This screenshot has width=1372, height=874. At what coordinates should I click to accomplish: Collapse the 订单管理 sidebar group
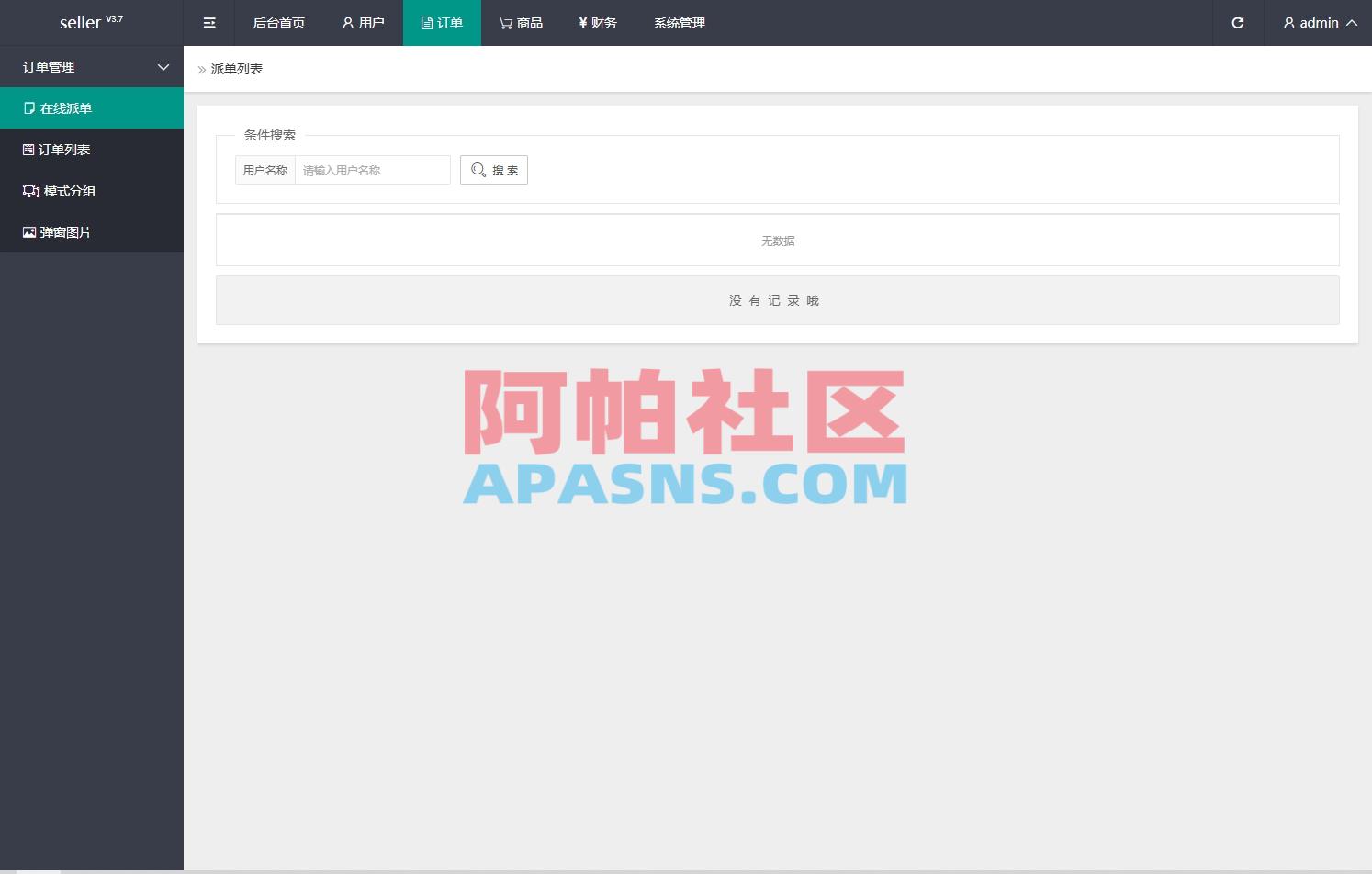[163, 67]
